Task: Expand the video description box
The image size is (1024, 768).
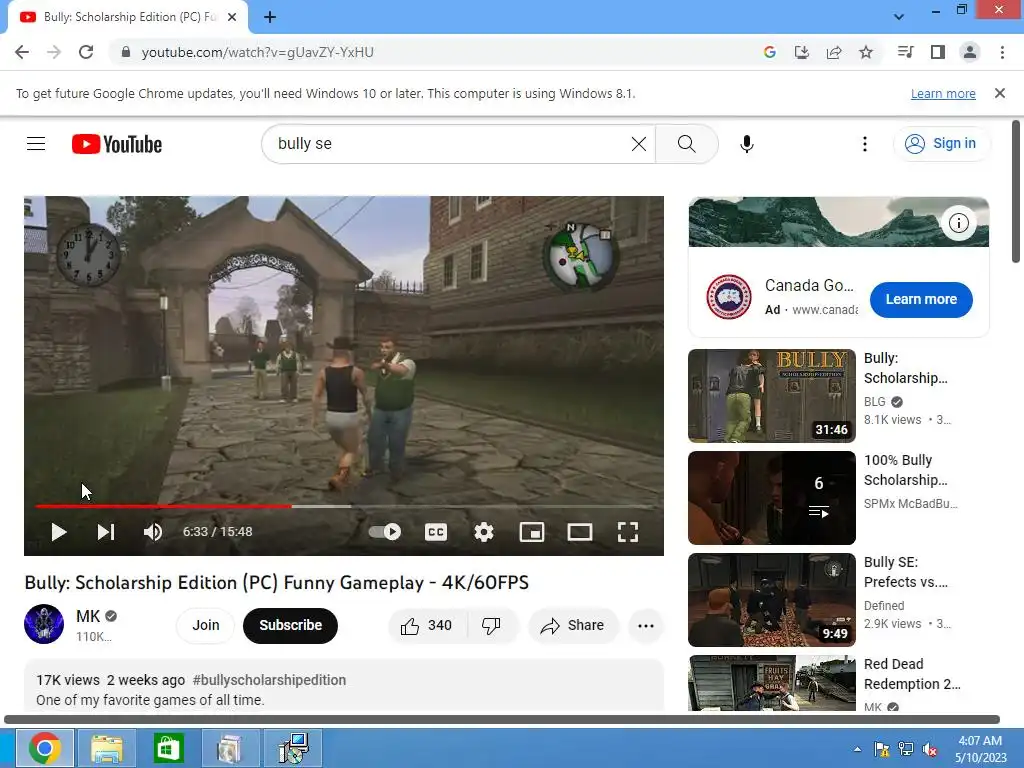Action: 344,686
